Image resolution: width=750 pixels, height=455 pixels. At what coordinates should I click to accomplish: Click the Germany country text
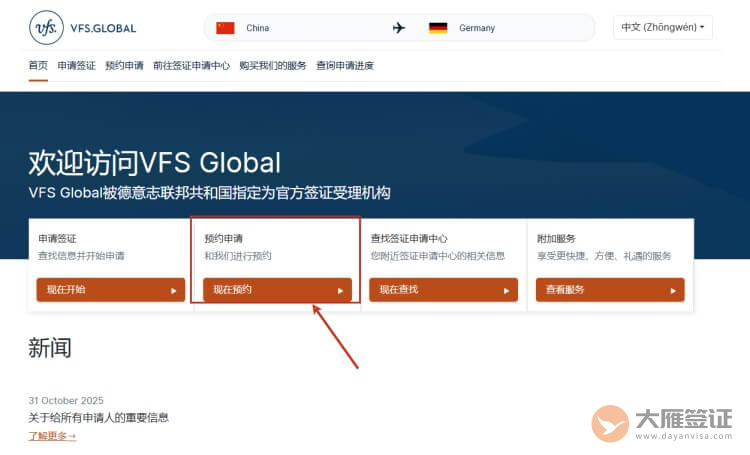[x=477, y=28]
